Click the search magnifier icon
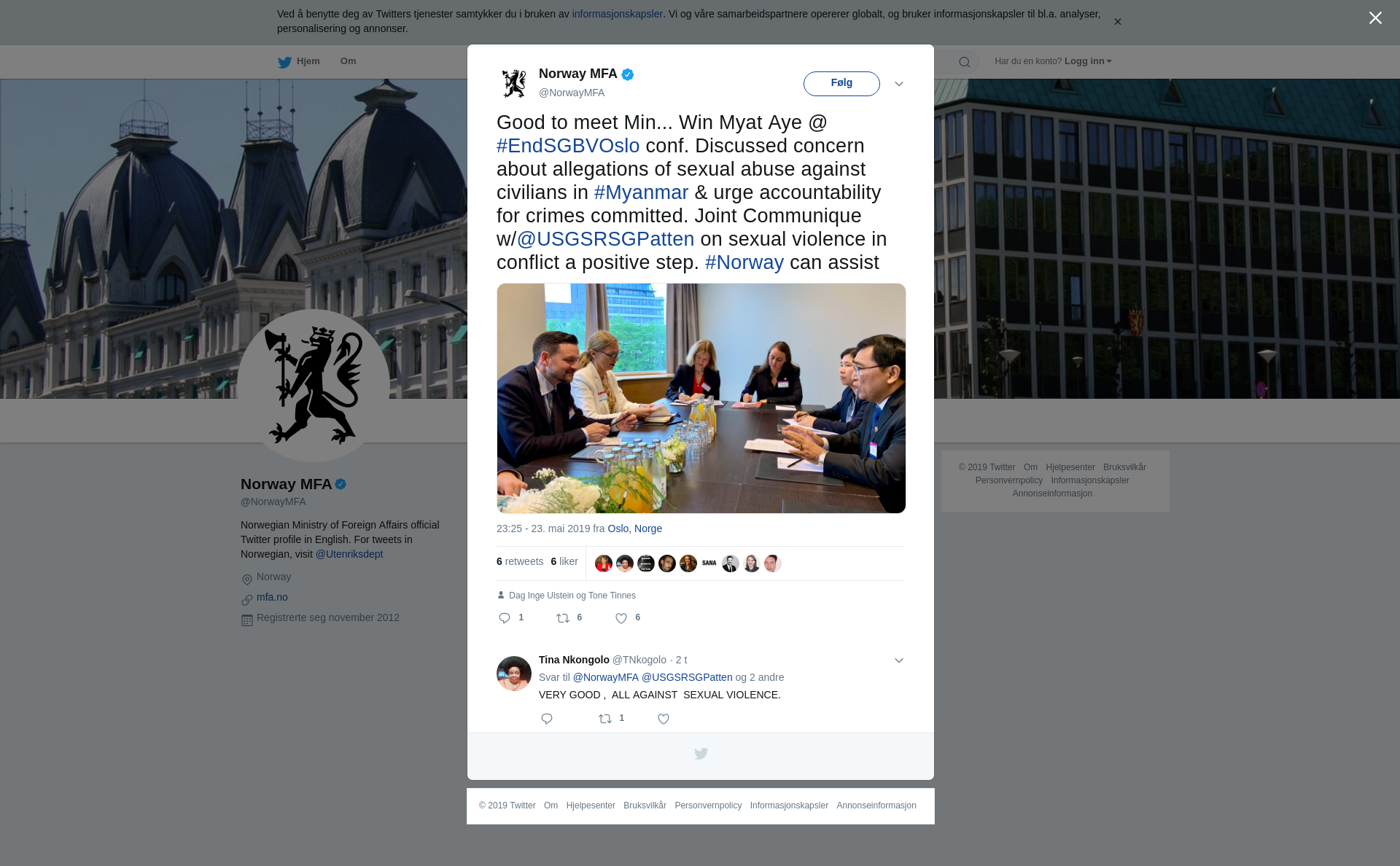 coord(965,62)
